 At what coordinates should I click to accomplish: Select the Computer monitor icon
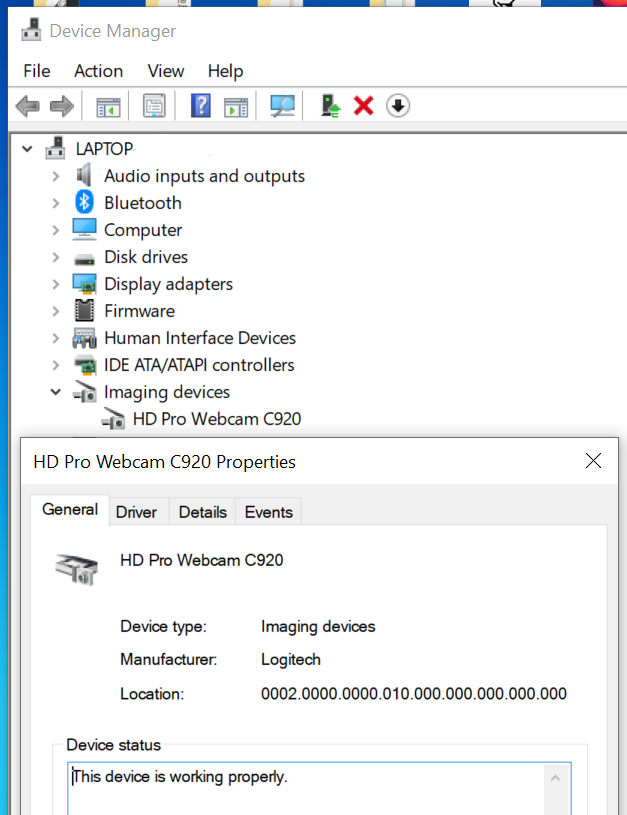(x=84, y=229)
